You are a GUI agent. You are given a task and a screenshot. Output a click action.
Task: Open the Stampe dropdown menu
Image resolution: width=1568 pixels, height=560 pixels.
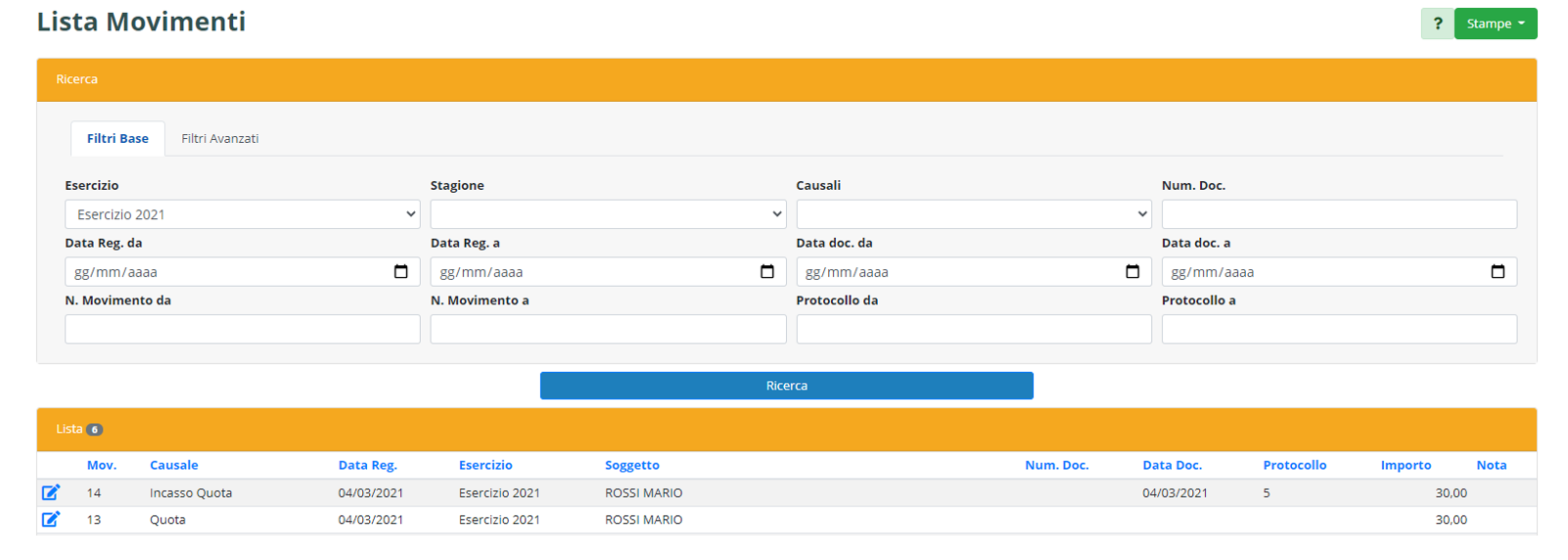(x=1495, y=23)
